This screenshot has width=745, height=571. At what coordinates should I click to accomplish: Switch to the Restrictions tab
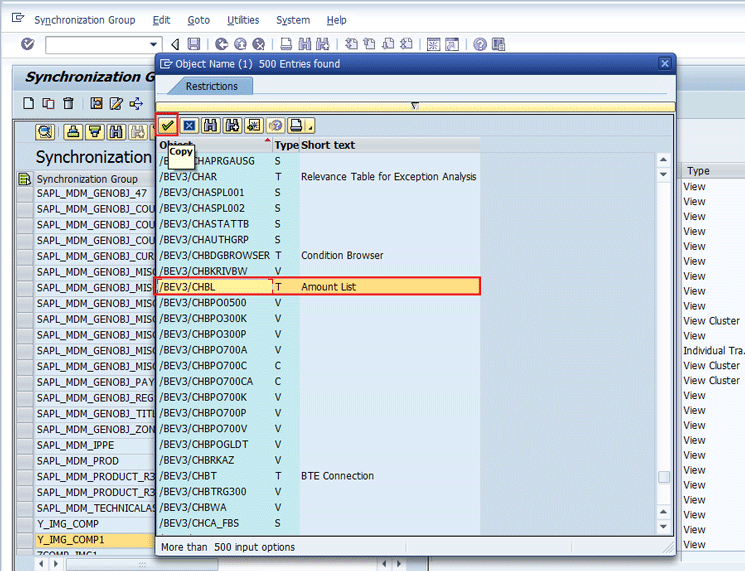point(211,86)
